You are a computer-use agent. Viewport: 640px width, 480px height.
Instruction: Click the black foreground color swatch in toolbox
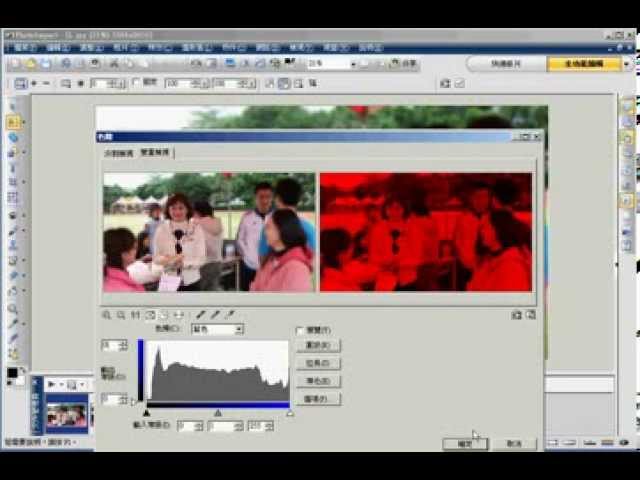12,373
